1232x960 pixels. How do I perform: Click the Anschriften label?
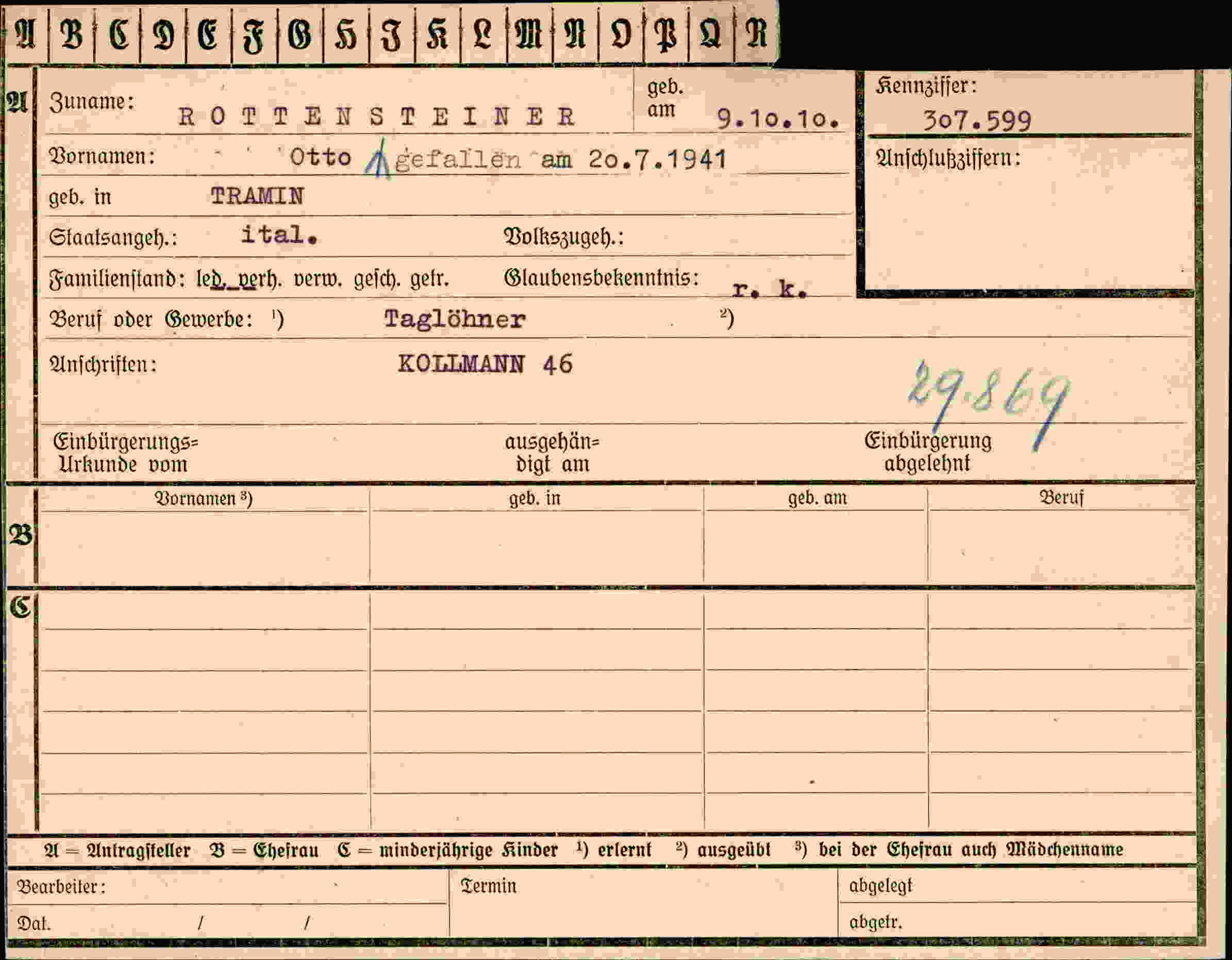click(103, 365)
